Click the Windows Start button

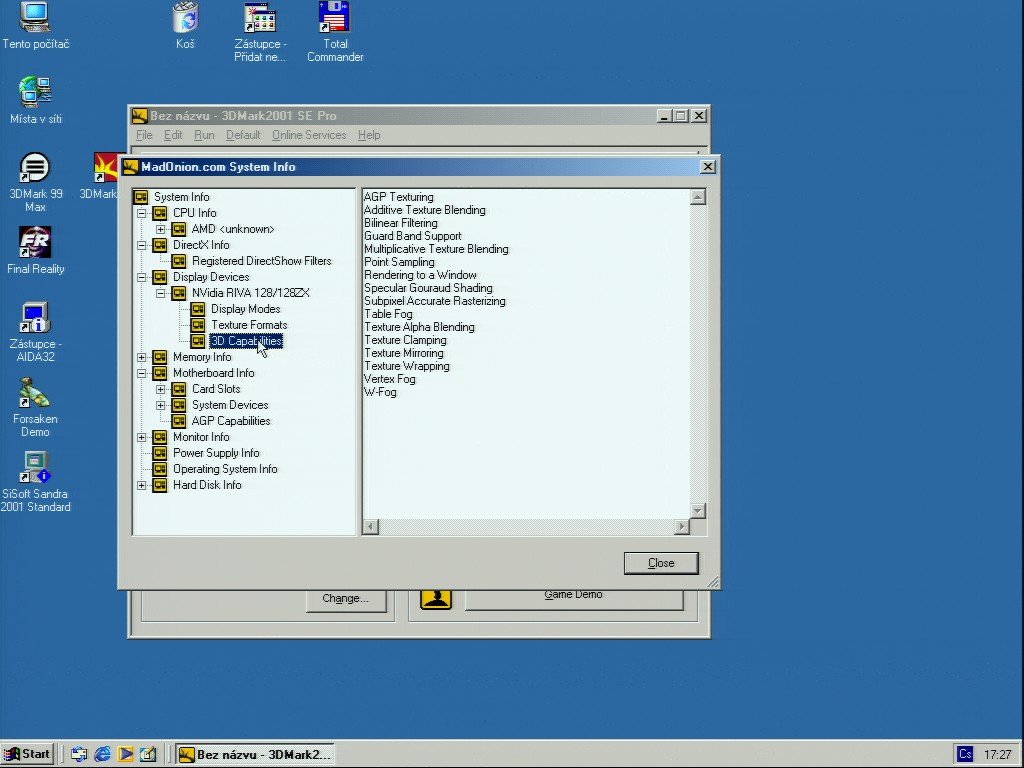27,754
